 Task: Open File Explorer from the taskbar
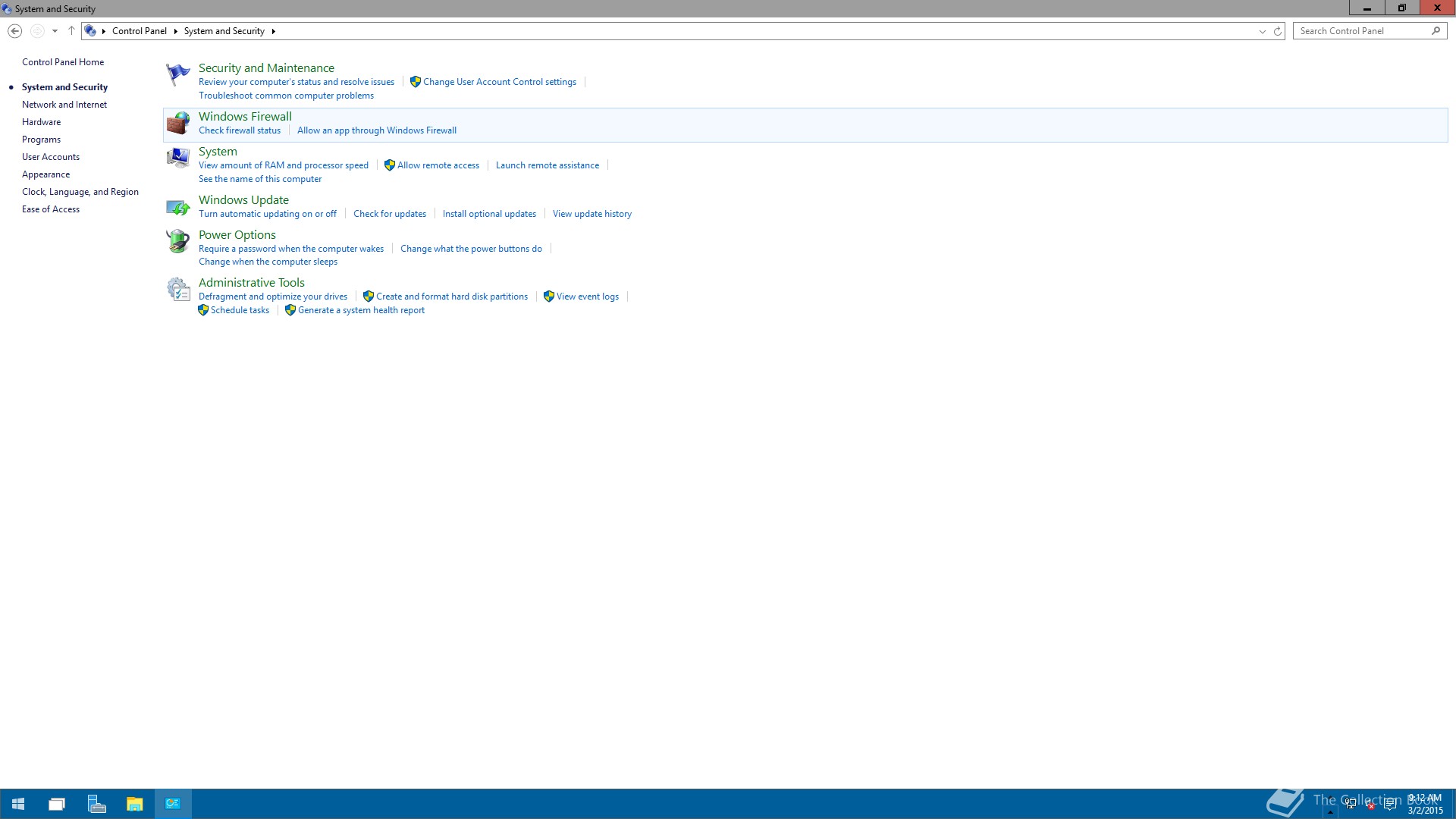coord(134,804)
